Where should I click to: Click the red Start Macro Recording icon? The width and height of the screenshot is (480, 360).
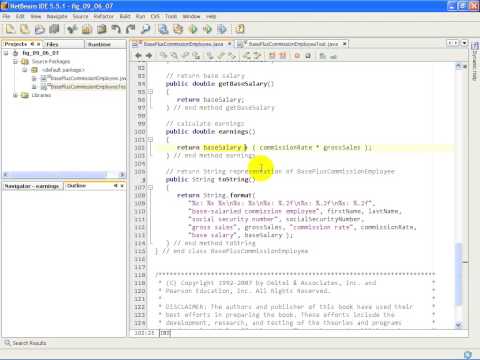click(297, 56)
